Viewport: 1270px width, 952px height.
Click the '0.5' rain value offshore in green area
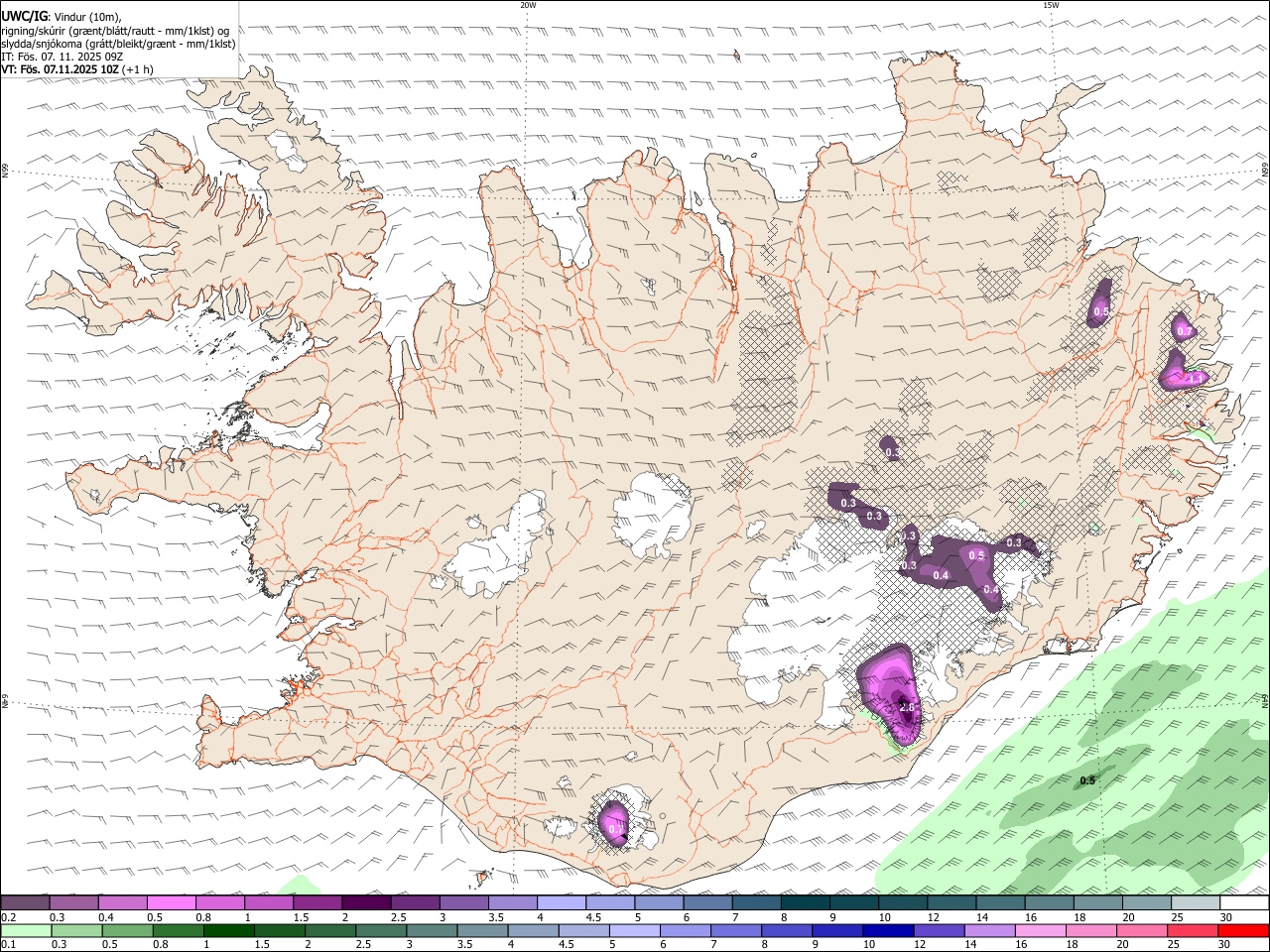point(1087,780)
